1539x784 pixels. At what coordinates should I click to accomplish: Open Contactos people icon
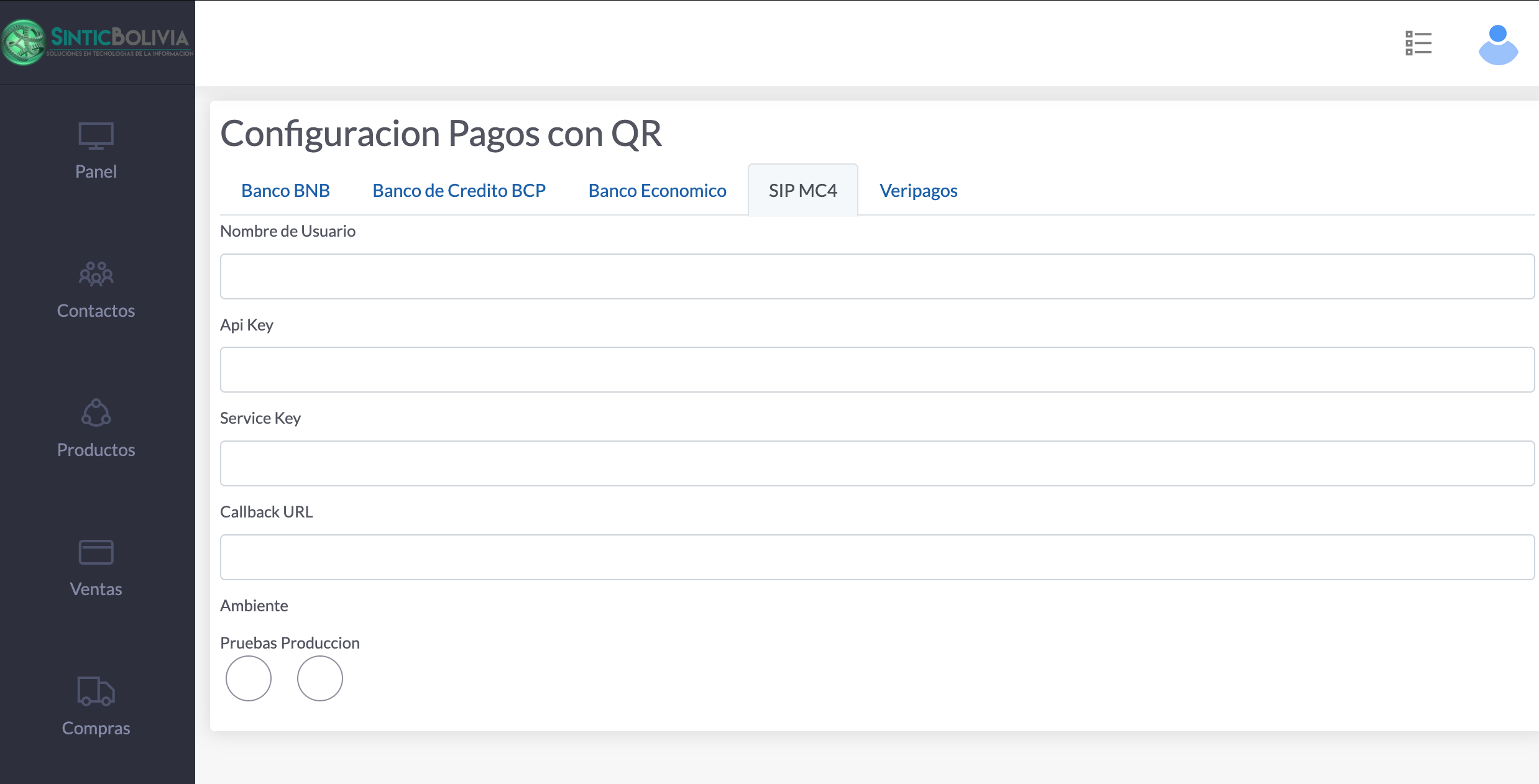click(x=96, y=274)
